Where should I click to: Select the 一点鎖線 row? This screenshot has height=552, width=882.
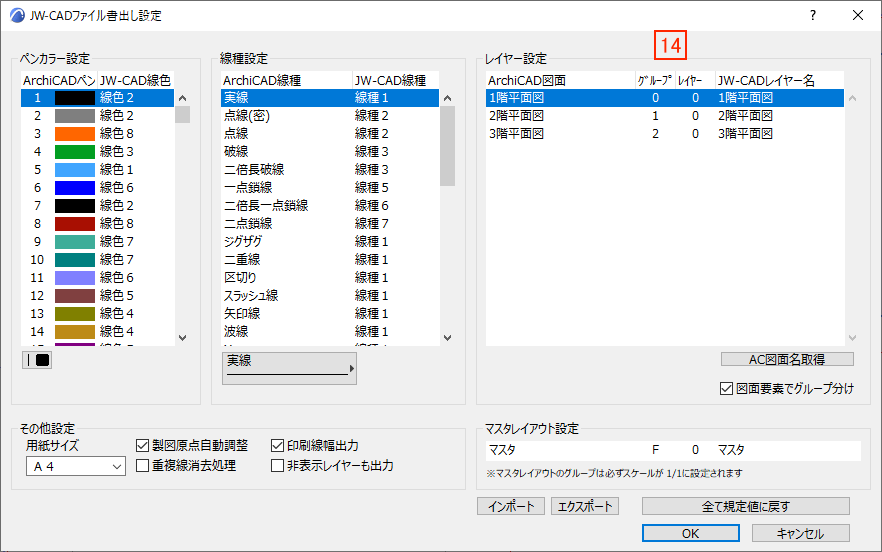pyautogui.click(x=330, y=188)
